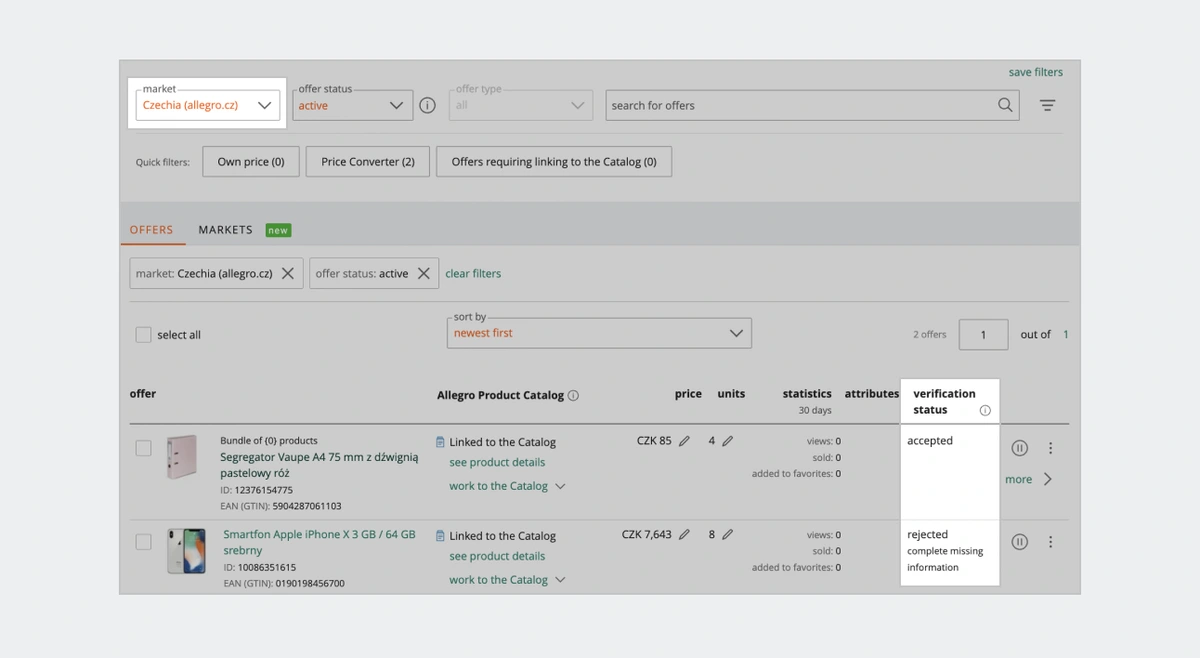Screen dimensions: 1200x658
Task: Check the Smartfon Apple iPhone X checkbox
Action: point(143,542)
